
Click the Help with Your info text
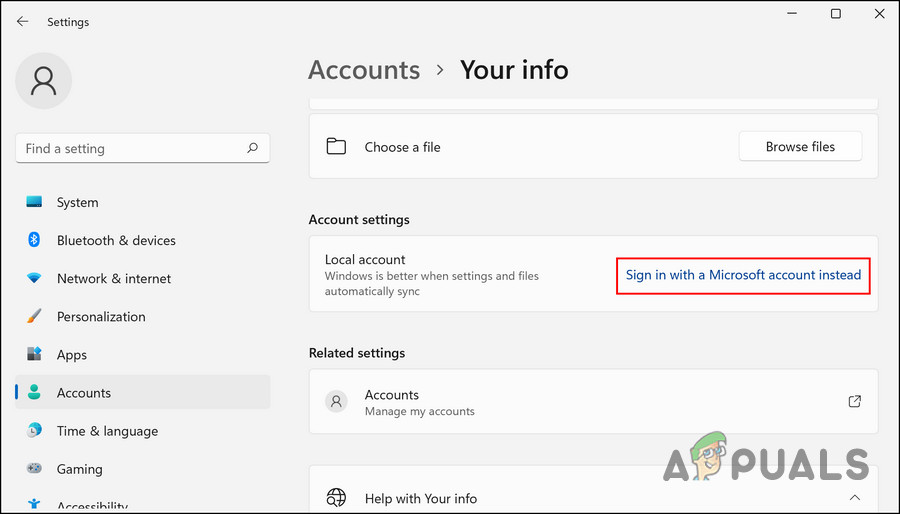[x=421, y=499]
